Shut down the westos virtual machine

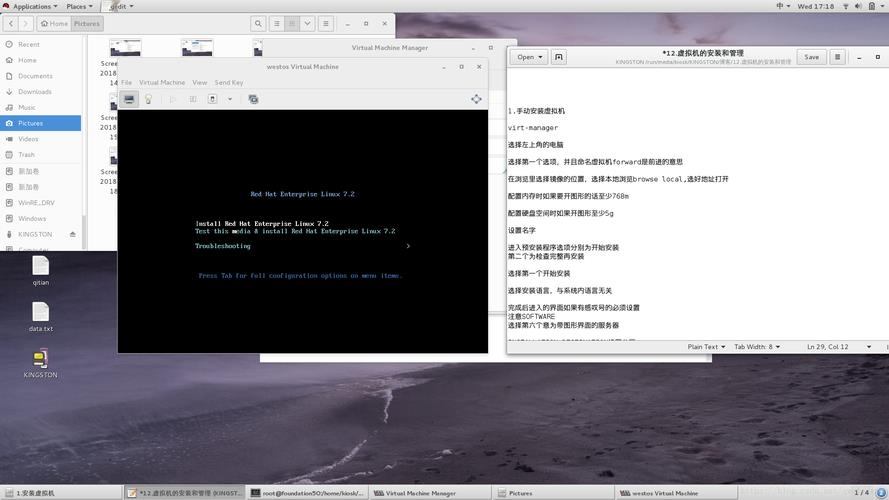(213, 99)
